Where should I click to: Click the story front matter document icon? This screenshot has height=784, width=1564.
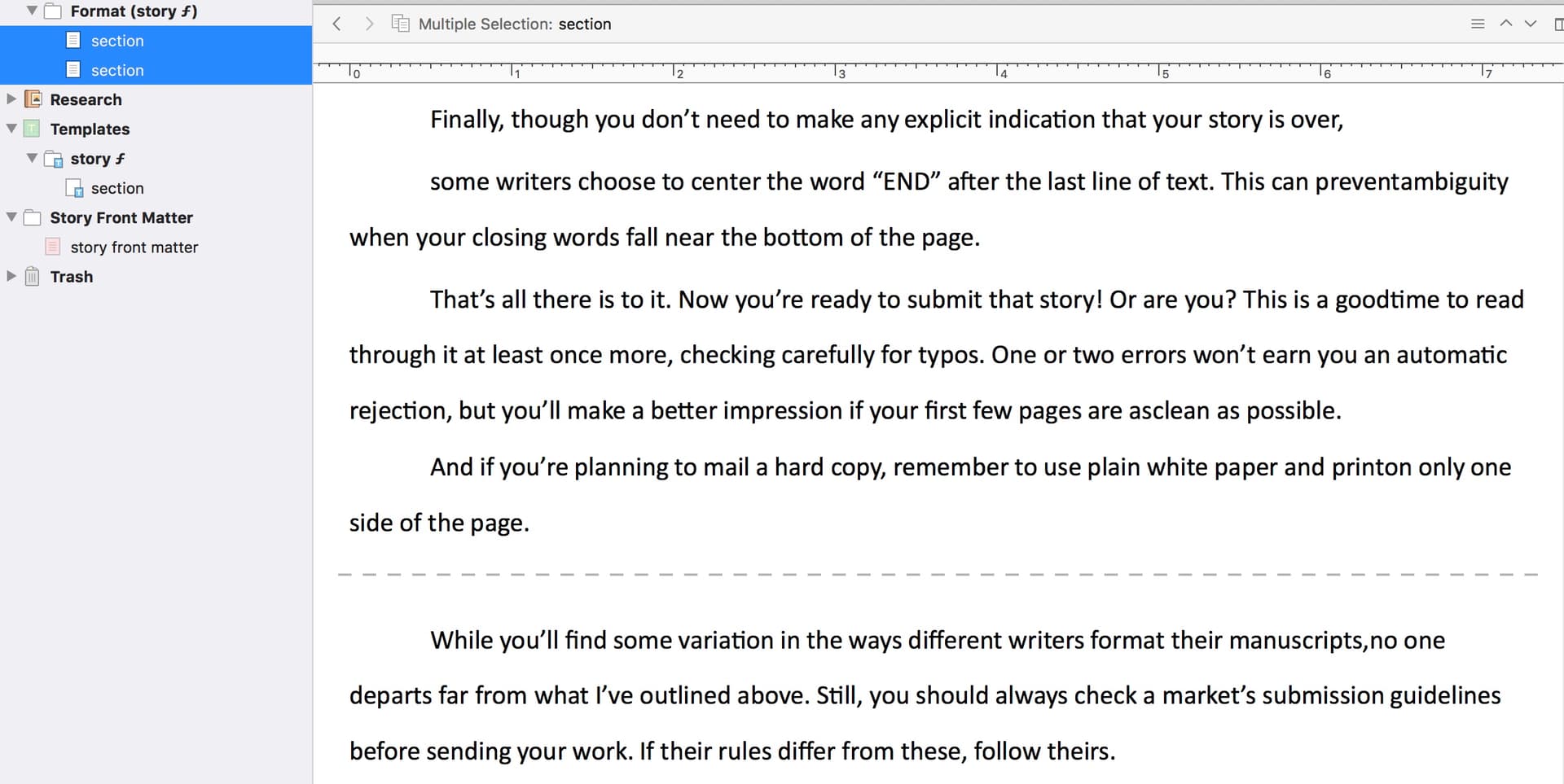[x=53, y=247]
